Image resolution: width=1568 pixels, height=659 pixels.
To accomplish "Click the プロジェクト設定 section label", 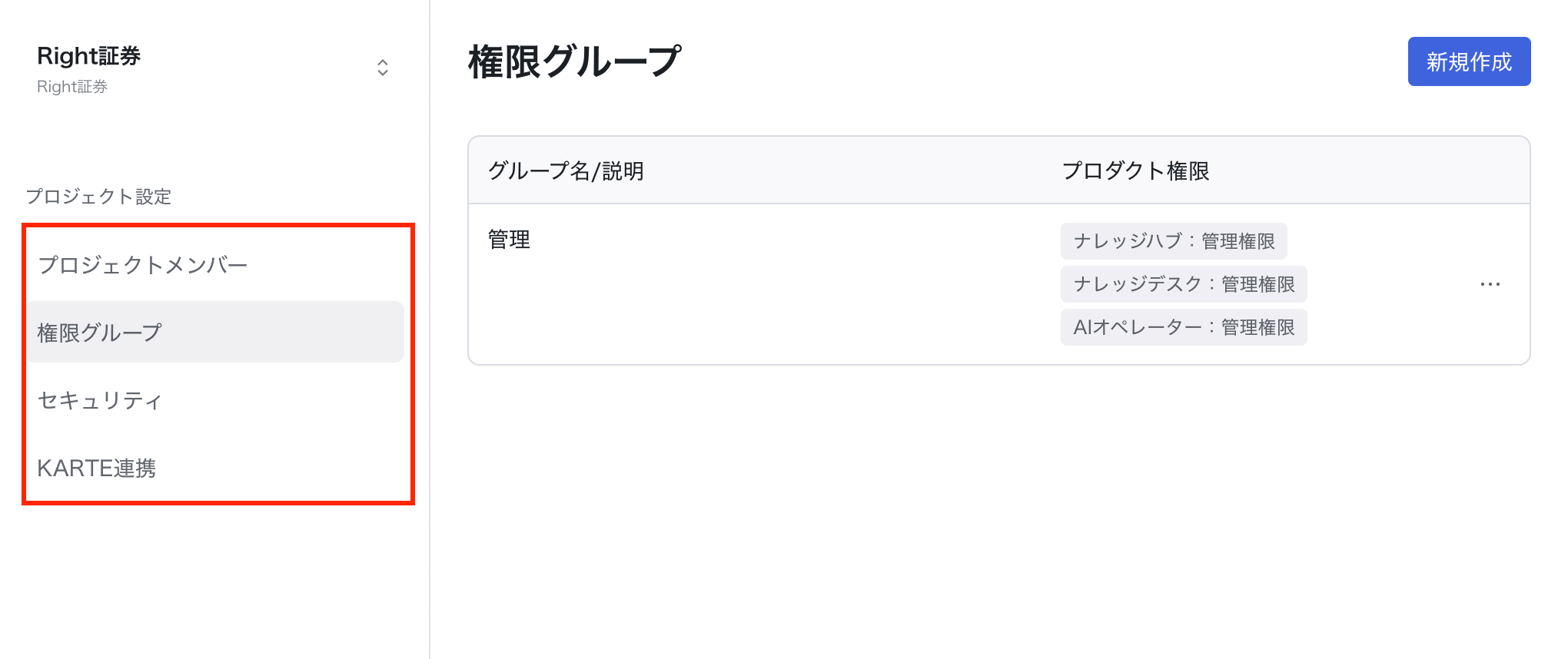I will 98,197.
